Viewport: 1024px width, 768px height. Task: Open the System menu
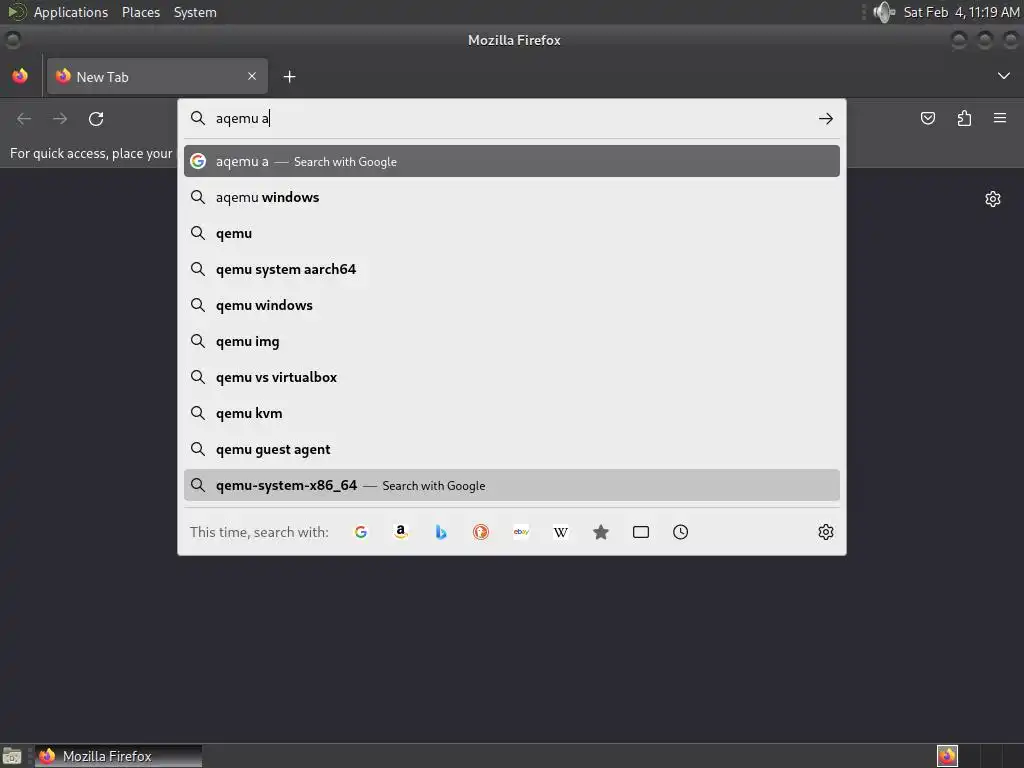coord(195,12)
